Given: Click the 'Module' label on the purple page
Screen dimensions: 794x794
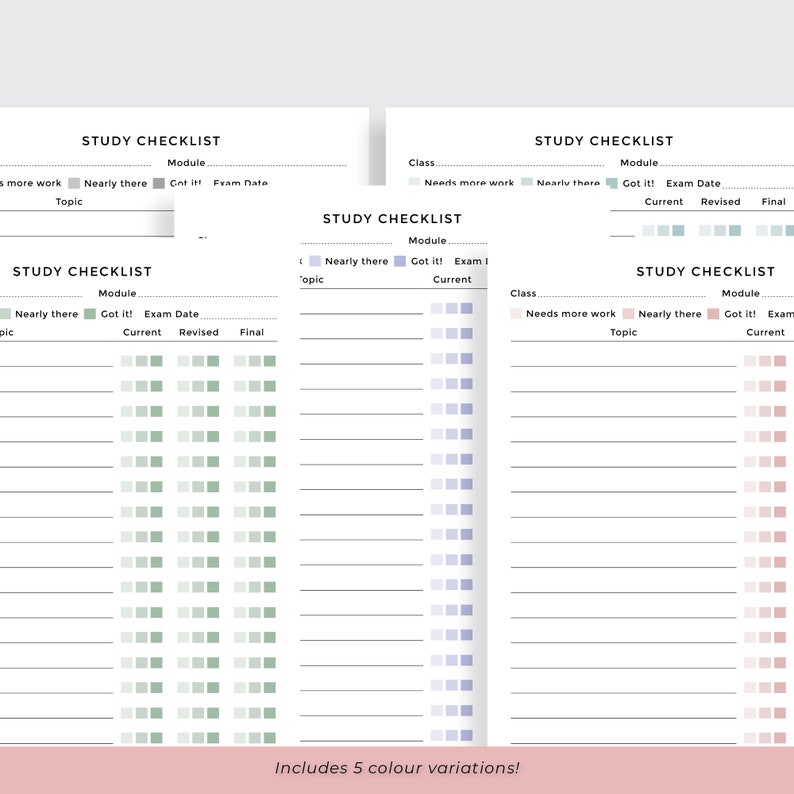Looking at the screenshot, I should [x=427, y=241].
